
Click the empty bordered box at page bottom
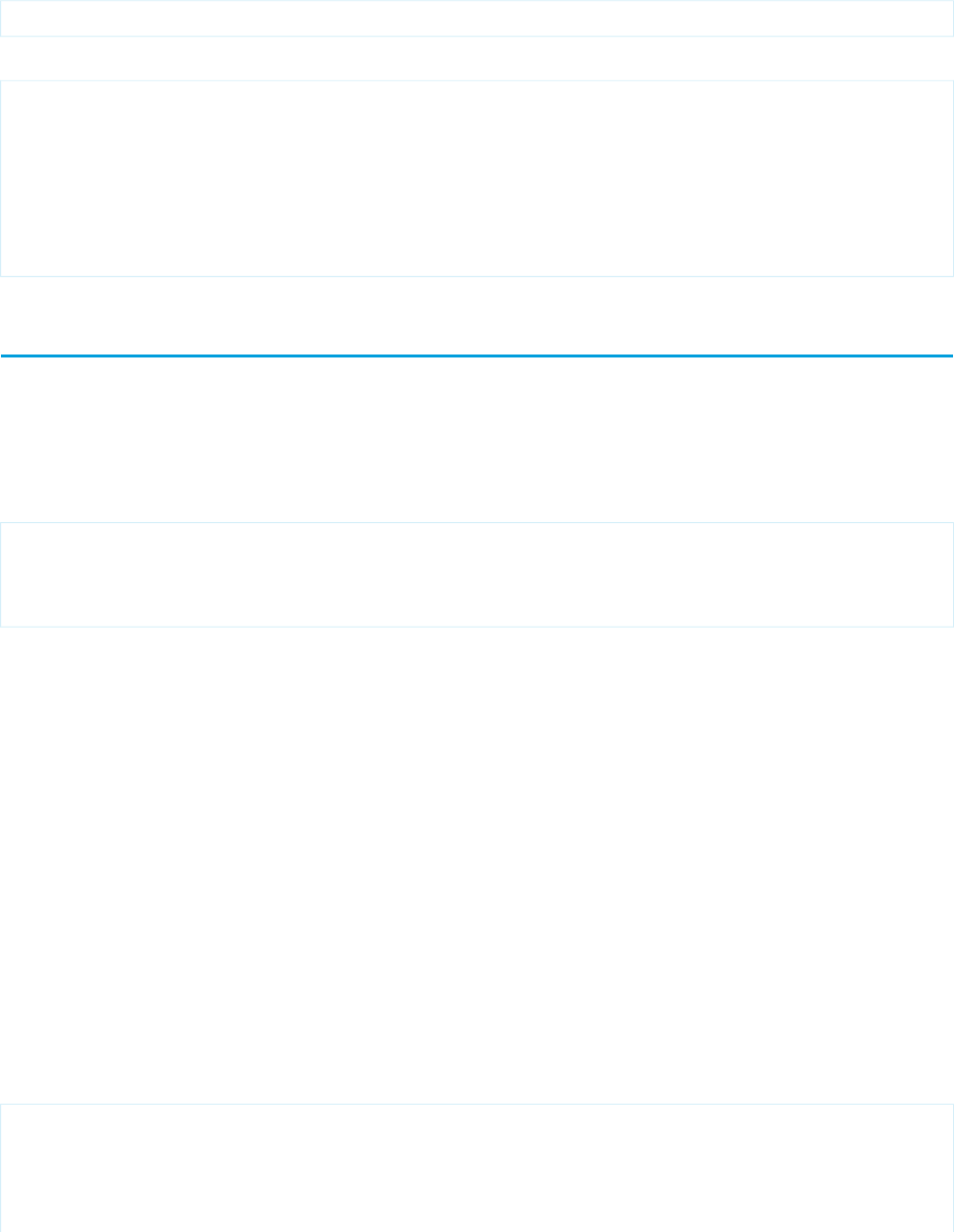[x=477, y=1167]
